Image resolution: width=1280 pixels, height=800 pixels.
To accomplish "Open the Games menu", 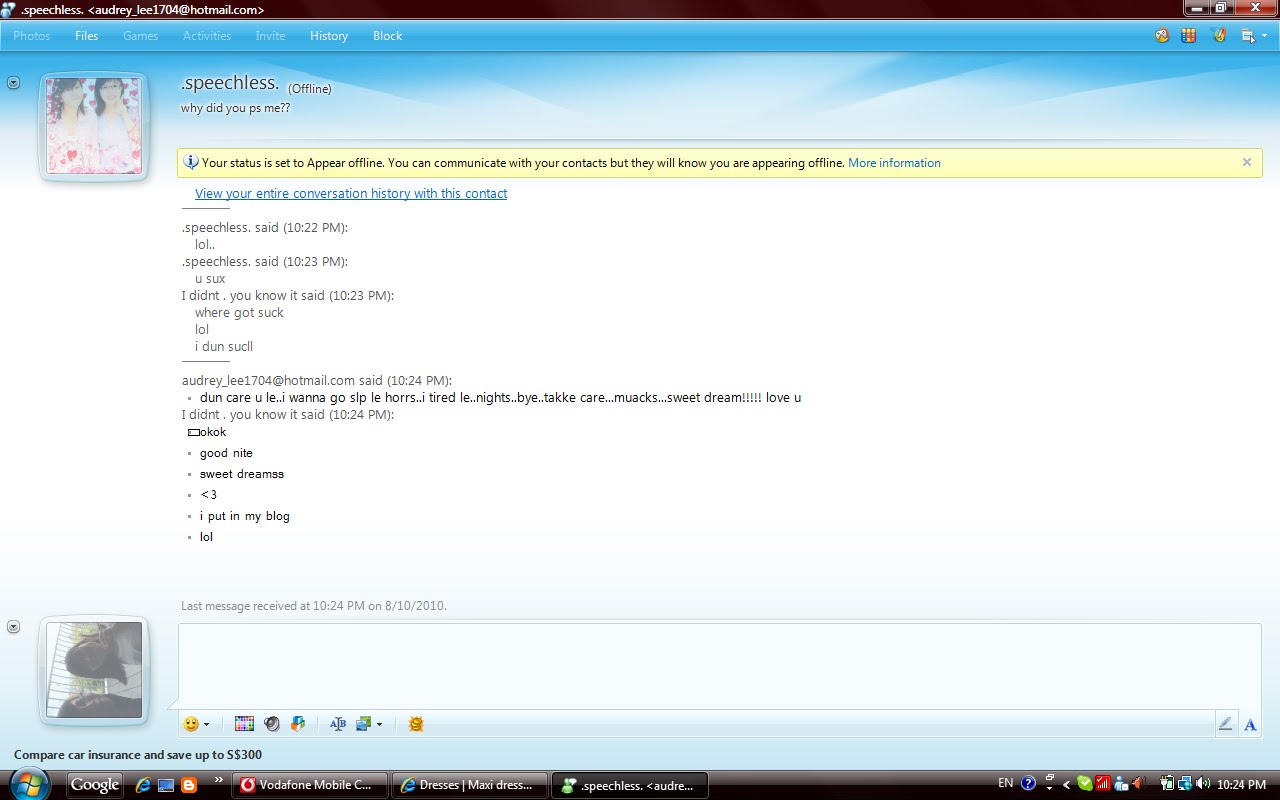I will click(141, 36).
